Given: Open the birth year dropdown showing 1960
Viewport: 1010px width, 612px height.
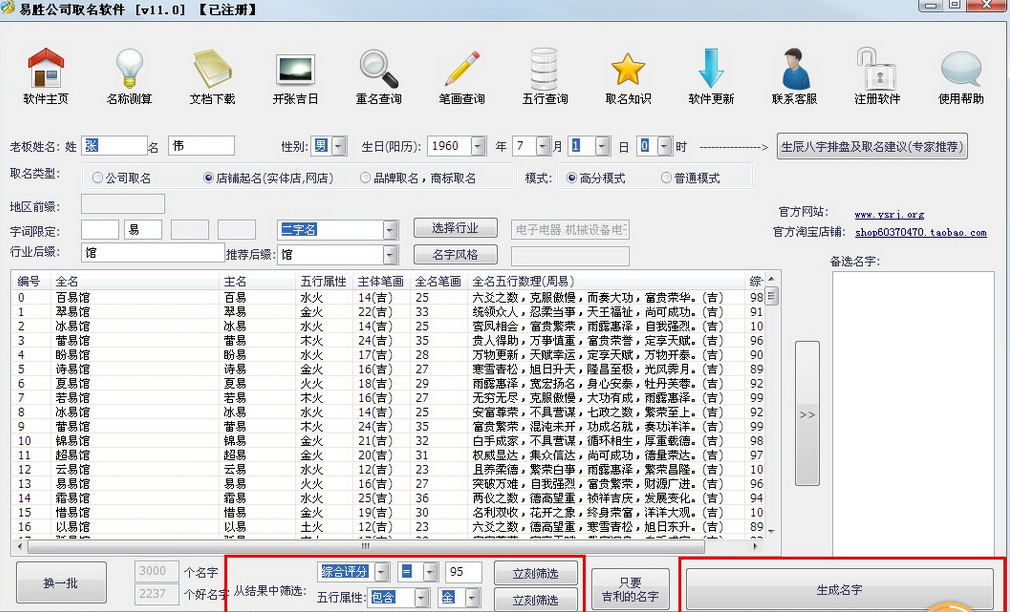Looking at the screenshot, I should point(478,146).
